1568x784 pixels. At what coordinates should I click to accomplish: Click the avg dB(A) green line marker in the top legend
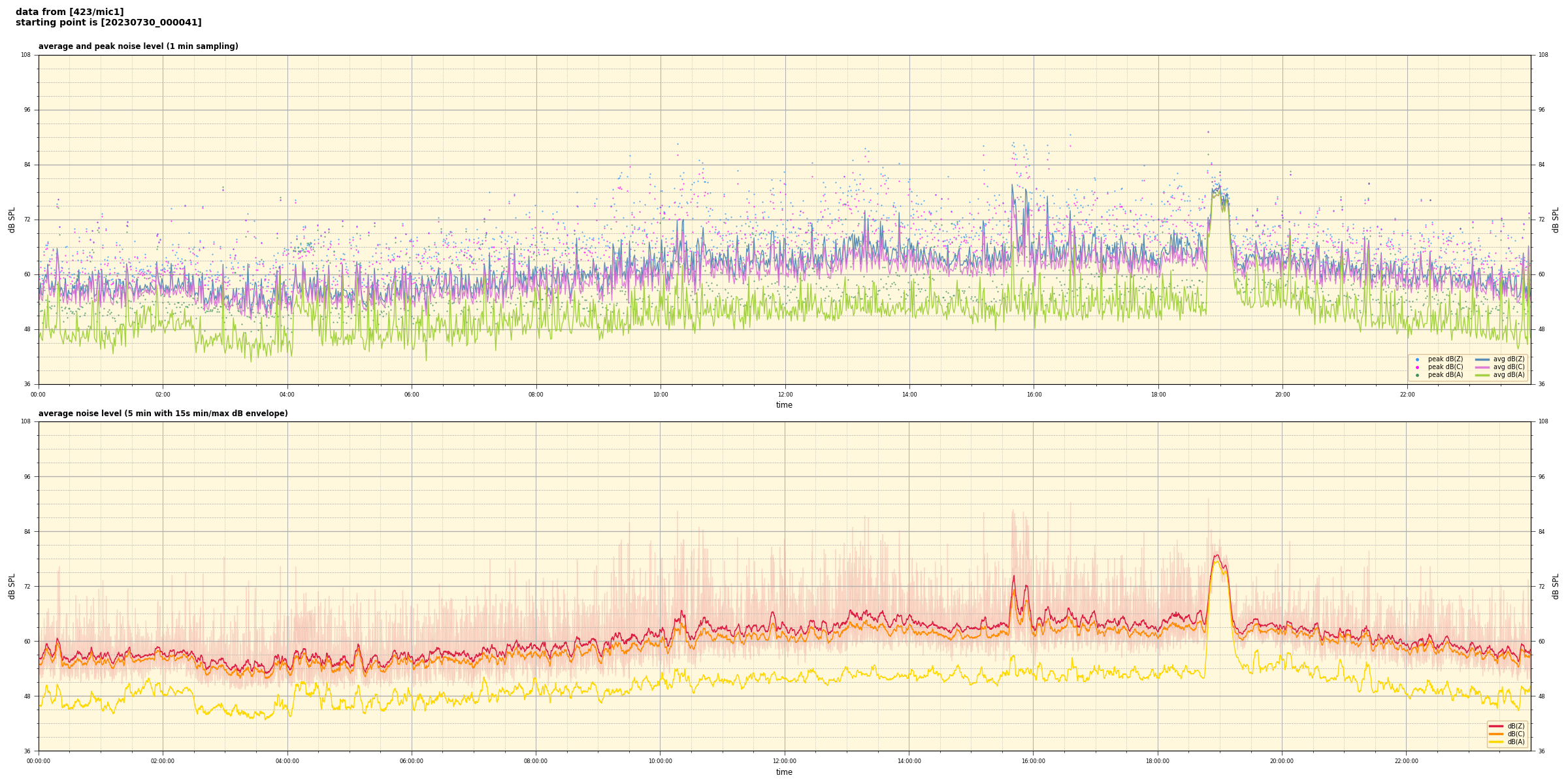coord(1482,375)
